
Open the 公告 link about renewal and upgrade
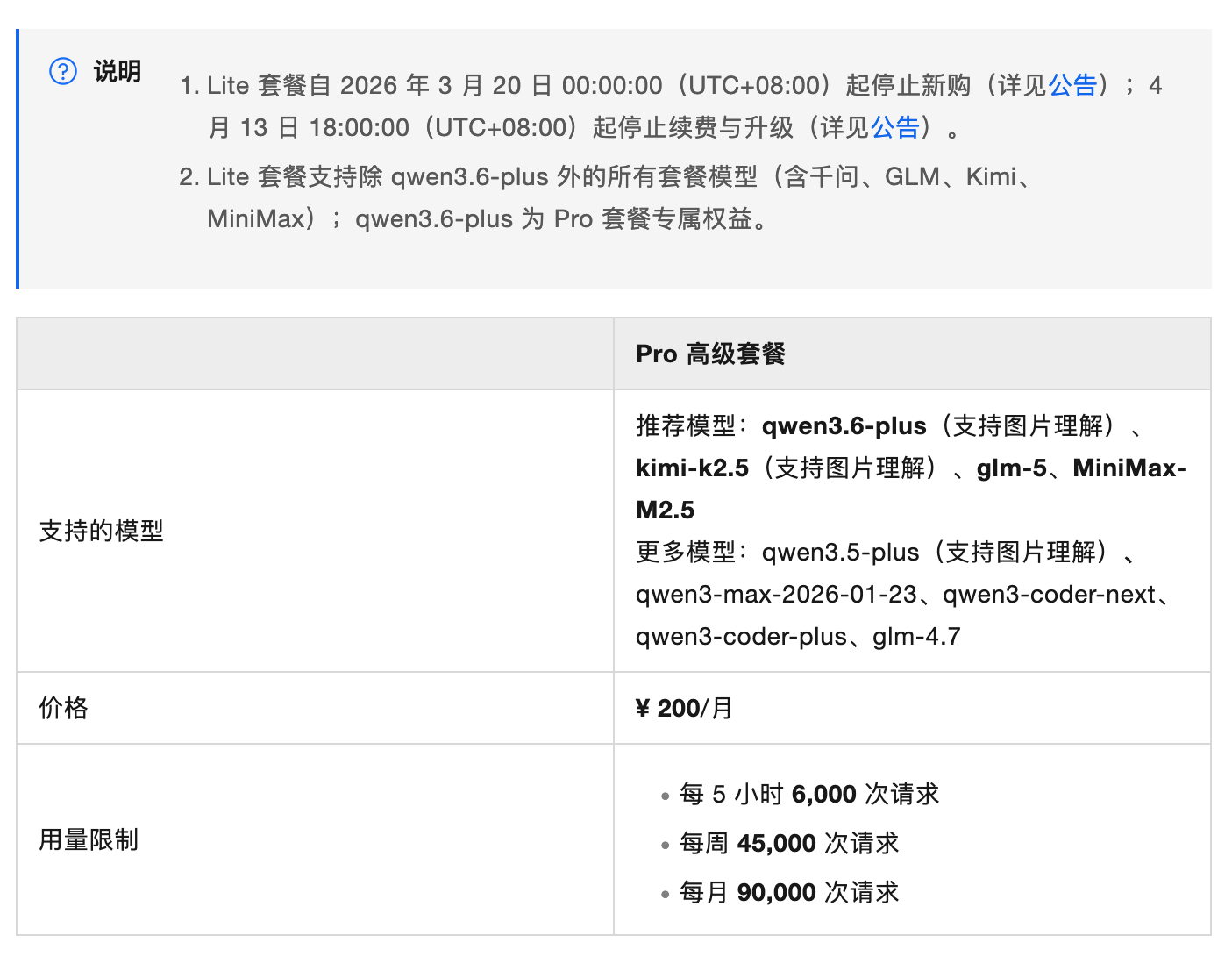tap(894, 127)
